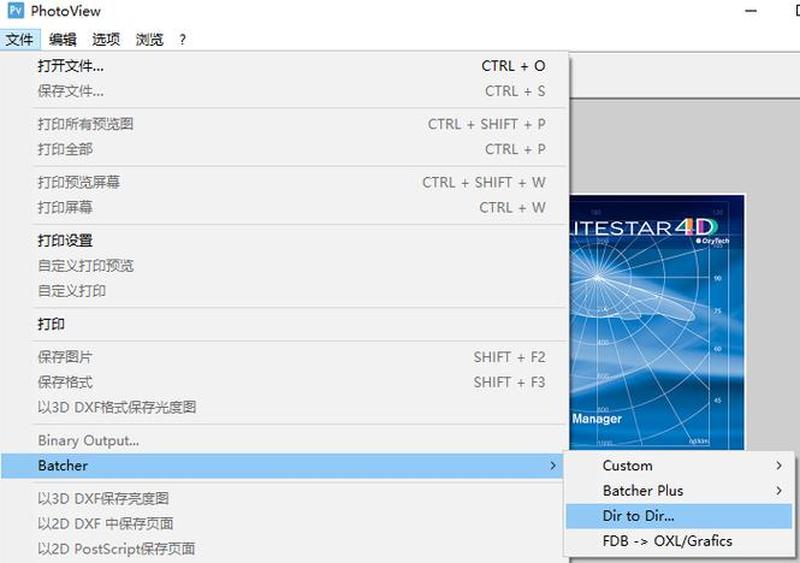
Task: Select 自定义打印 menu entry
Action: (x=285, y=291)
